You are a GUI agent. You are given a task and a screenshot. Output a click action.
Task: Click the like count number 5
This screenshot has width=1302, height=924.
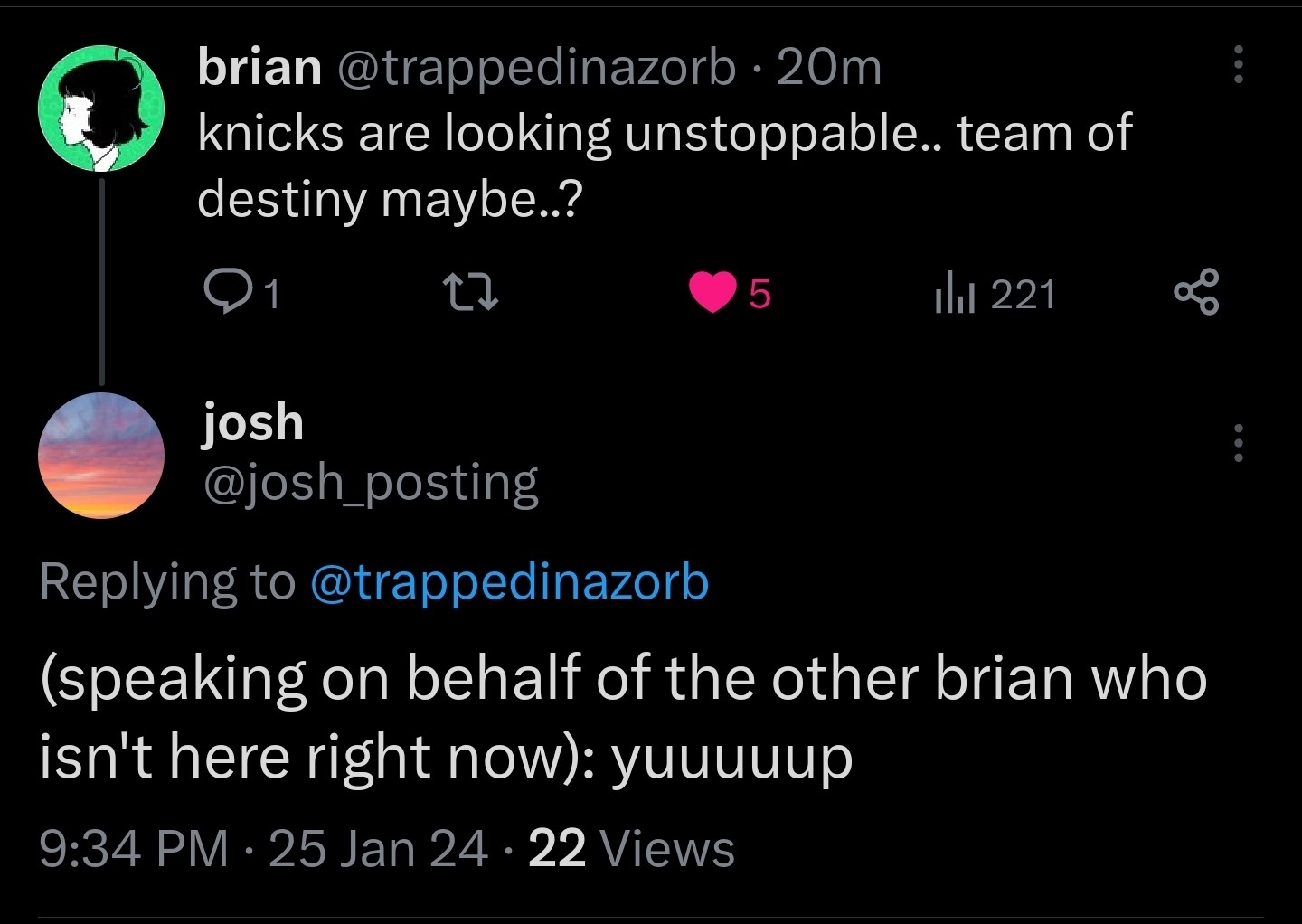(759, 295)
